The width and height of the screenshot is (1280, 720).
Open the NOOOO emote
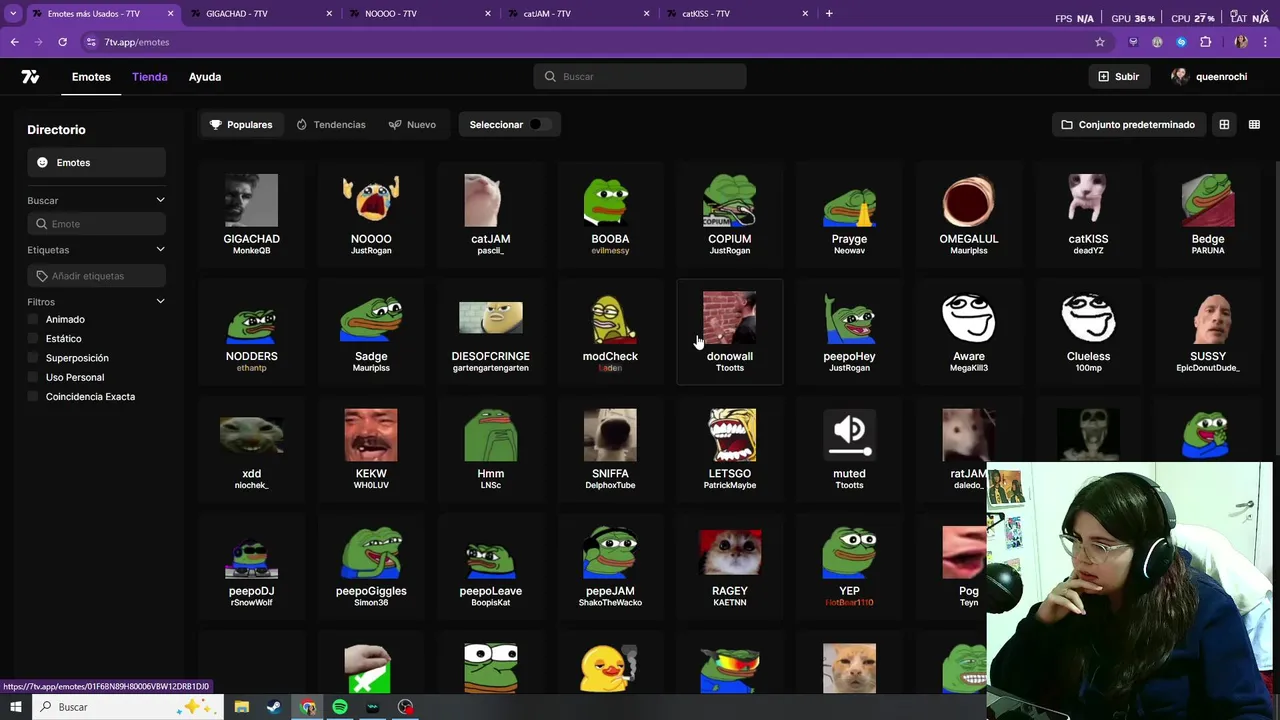pyautogui.click(x=371, y=214)
